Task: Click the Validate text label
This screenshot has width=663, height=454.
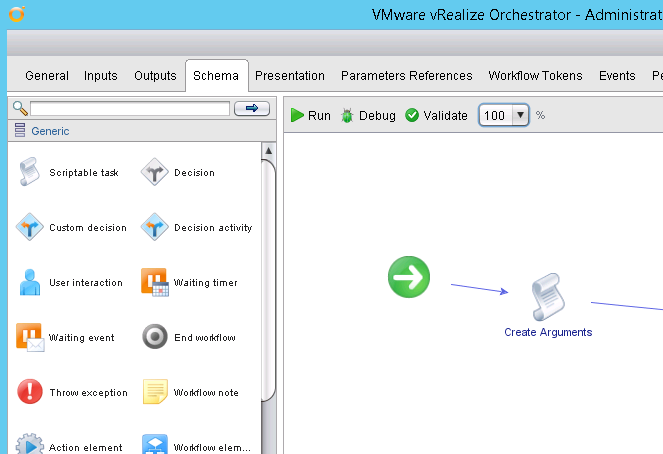Action: (446, 115)
